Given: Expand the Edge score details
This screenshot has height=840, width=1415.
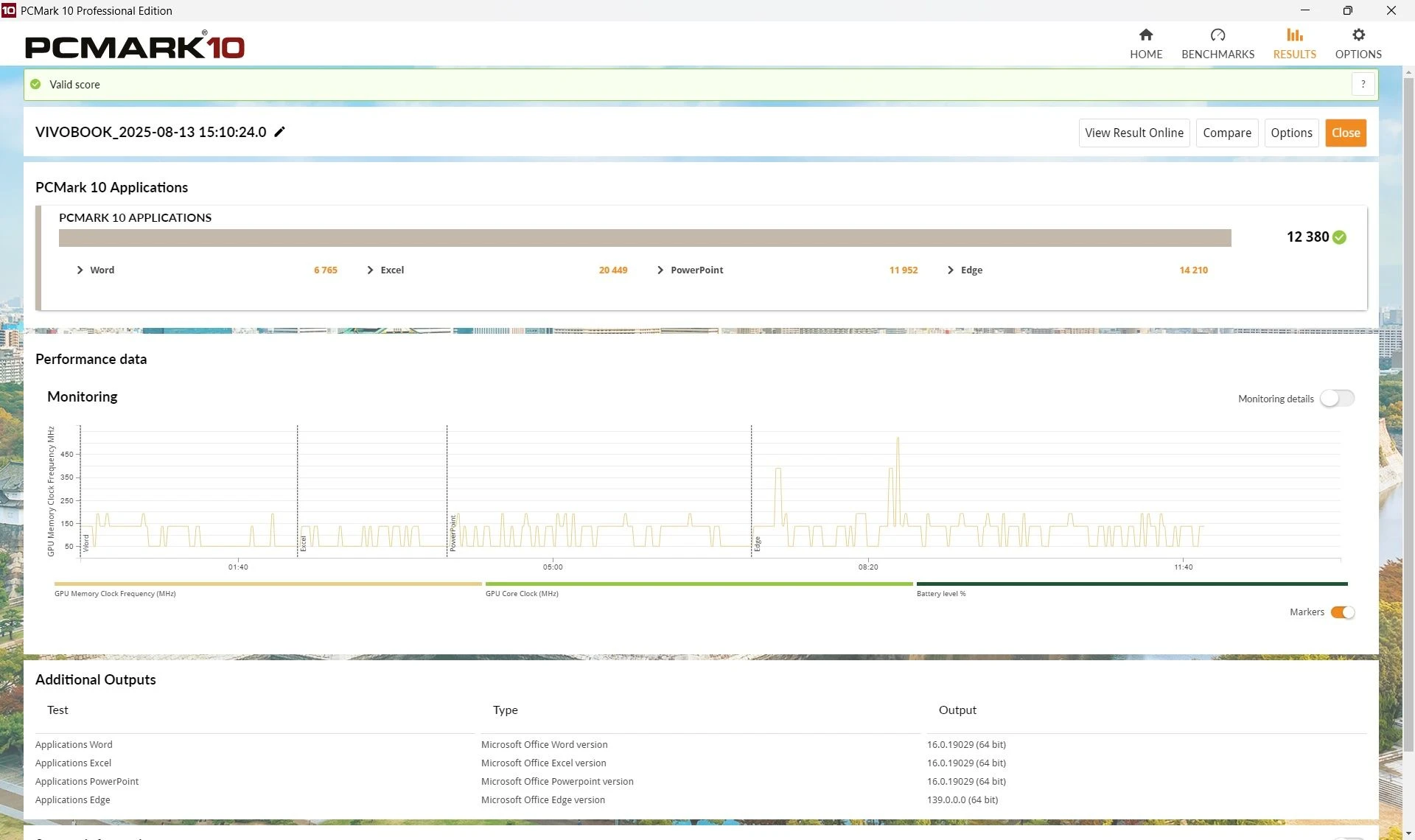Looking at the screenshot, I should pyautogui.click(x=950, y=270).
